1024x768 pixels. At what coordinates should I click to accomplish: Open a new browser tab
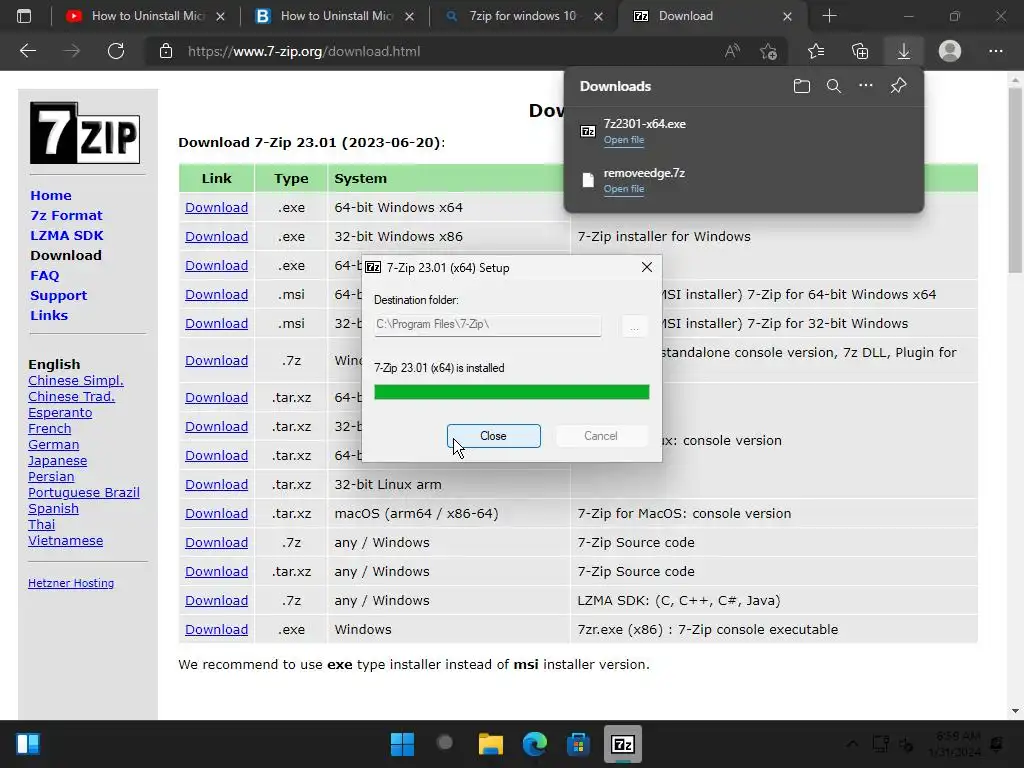click(x=829, y=16)
